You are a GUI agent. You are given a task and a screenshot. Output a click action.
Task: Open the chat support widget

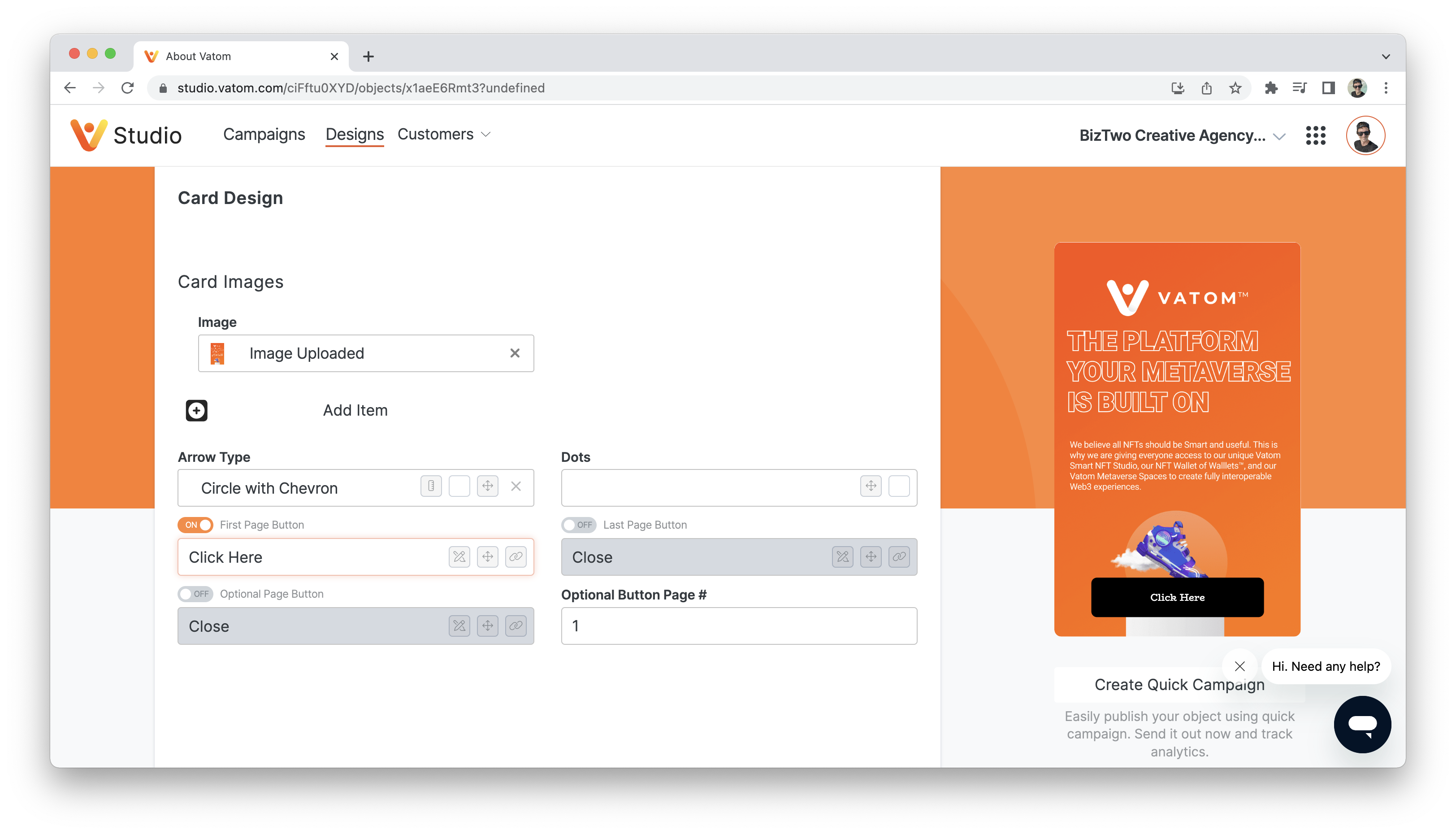pos(1362,724)
